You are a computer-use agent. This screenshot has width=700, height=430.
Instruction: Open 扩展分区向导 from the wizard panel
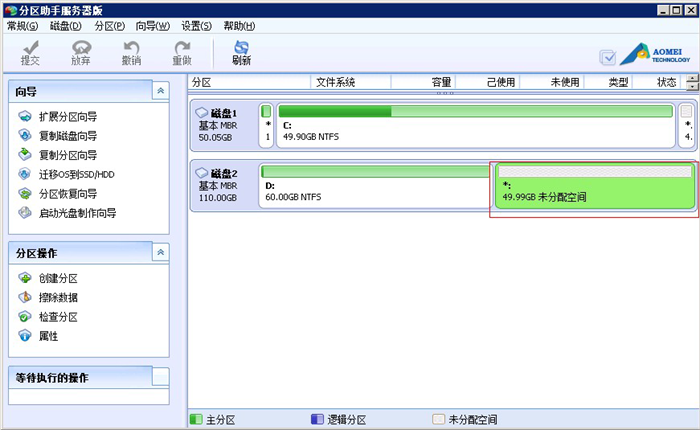point(68,117)
